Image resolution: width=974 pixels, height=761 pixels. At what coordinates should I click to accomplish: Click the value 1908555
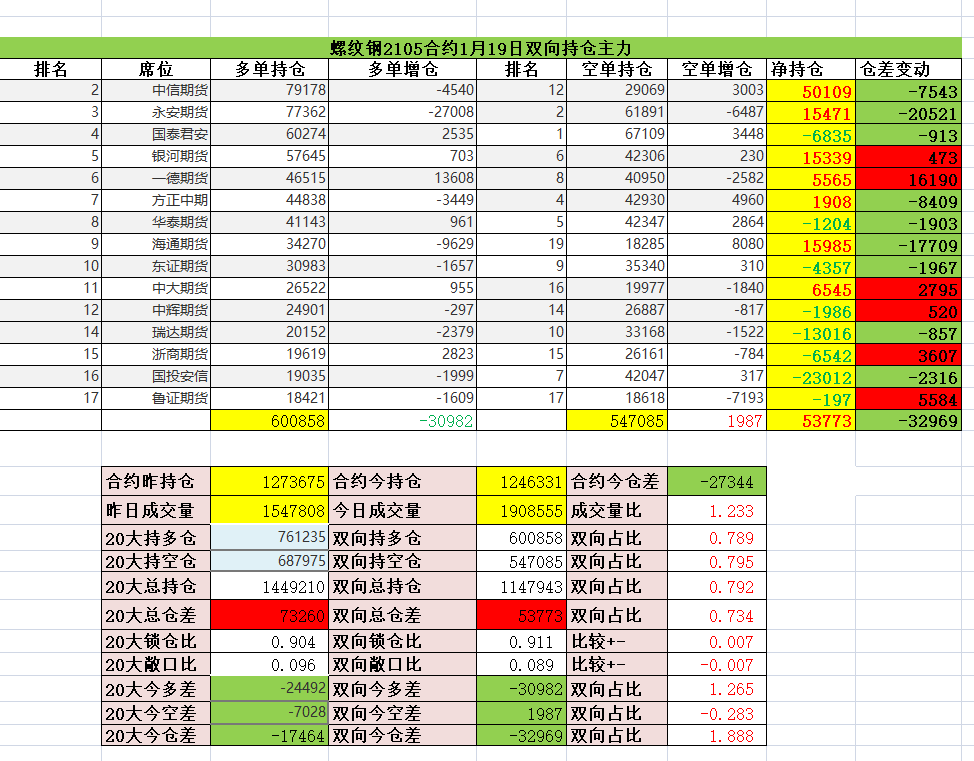tap(521, 510)
